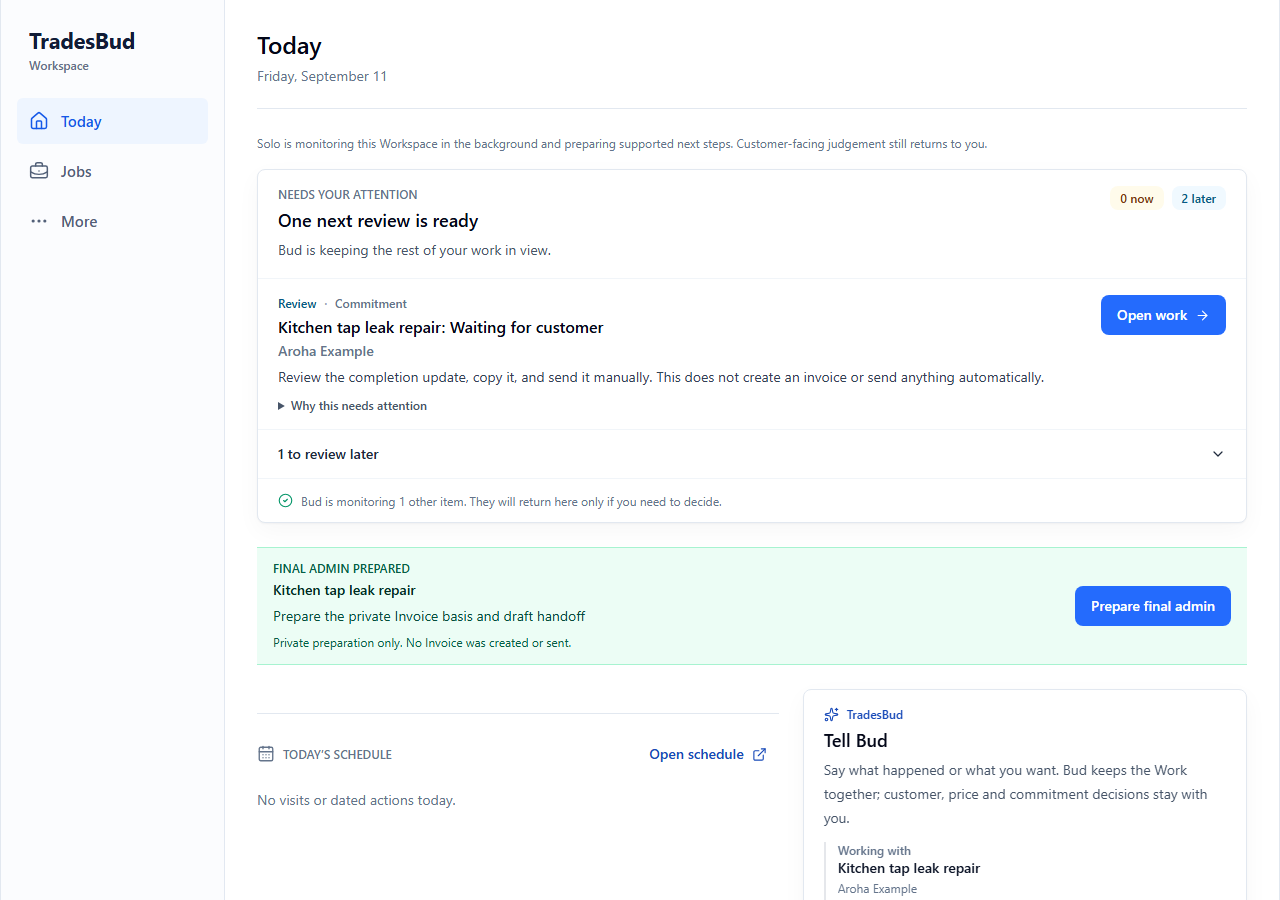Viewport: 1280px width, 900px height.
Task: Open Kitchen tap leak repair under Working with
Action: pyautogui.click(x=909, y=868)
